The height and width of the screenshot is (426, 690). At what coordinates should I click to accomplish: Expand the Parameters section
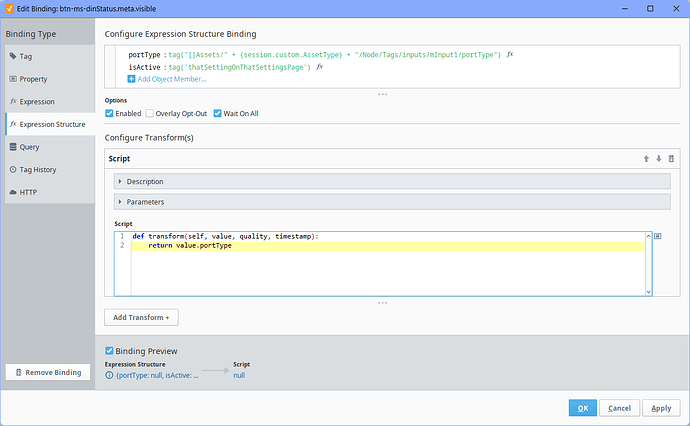coord(392,202)
